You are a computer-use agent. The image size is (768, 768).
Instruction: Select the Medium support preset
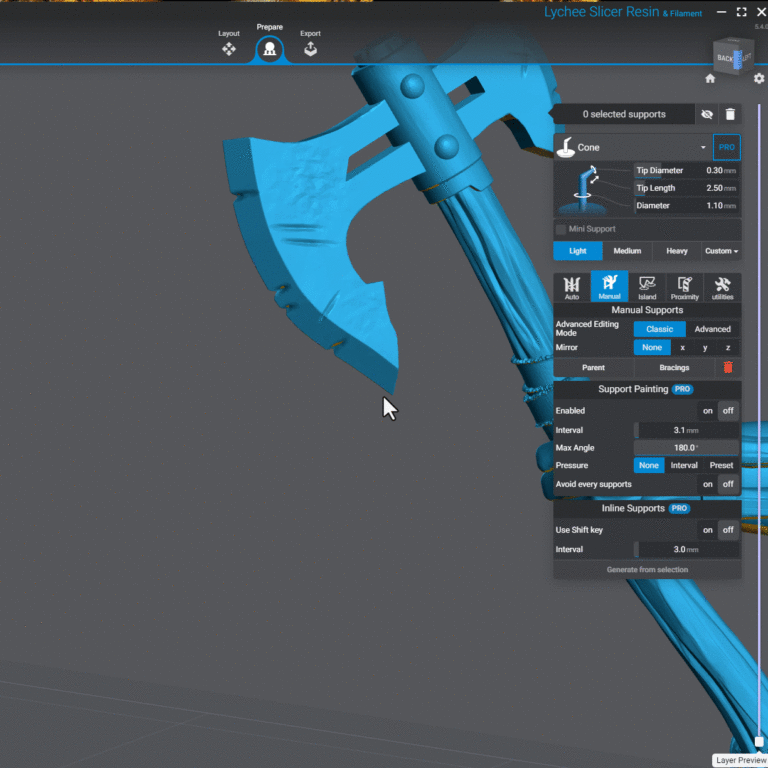pos(627,251)
